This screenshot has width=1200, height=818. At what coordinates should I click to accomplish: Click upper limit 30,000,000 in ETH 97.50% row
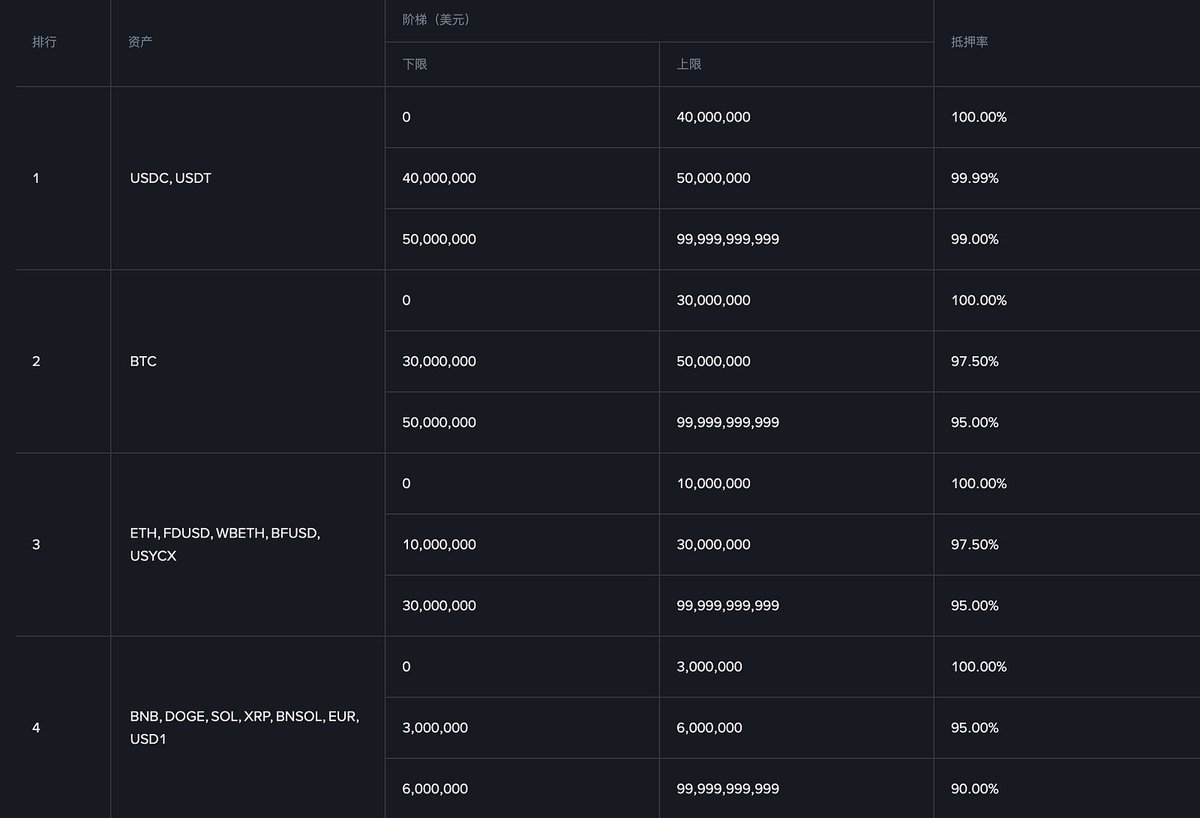[713, 544]
